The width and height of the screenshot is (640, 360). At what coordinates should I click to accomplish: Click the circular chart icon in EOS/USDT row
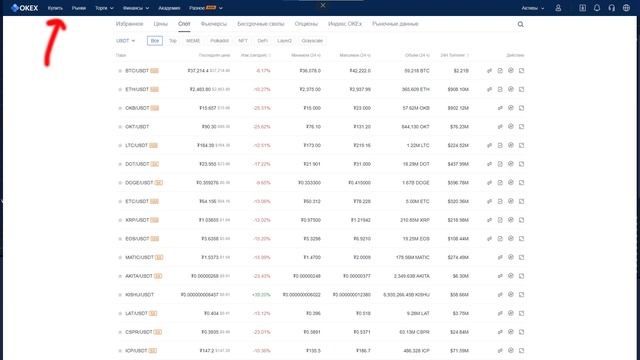(x=511, y=238)
